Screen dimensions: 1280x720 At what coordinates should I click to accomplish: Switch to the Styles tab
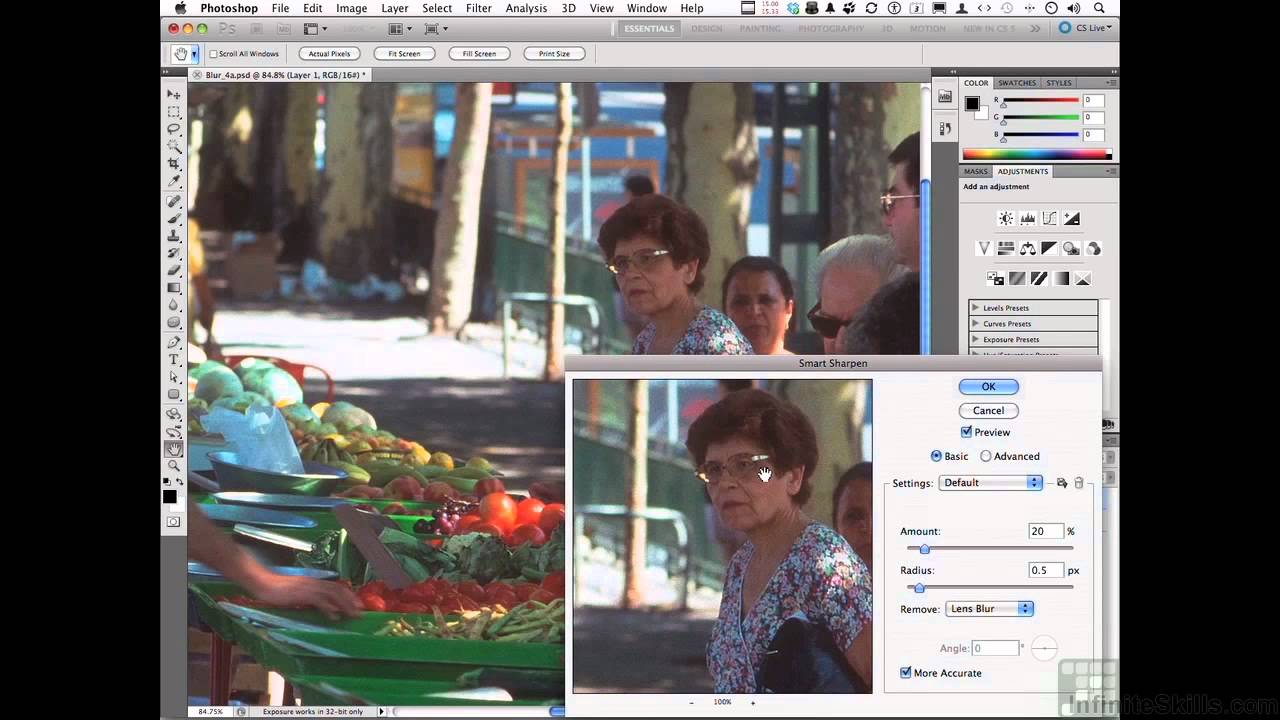[x=1059, y=83]
